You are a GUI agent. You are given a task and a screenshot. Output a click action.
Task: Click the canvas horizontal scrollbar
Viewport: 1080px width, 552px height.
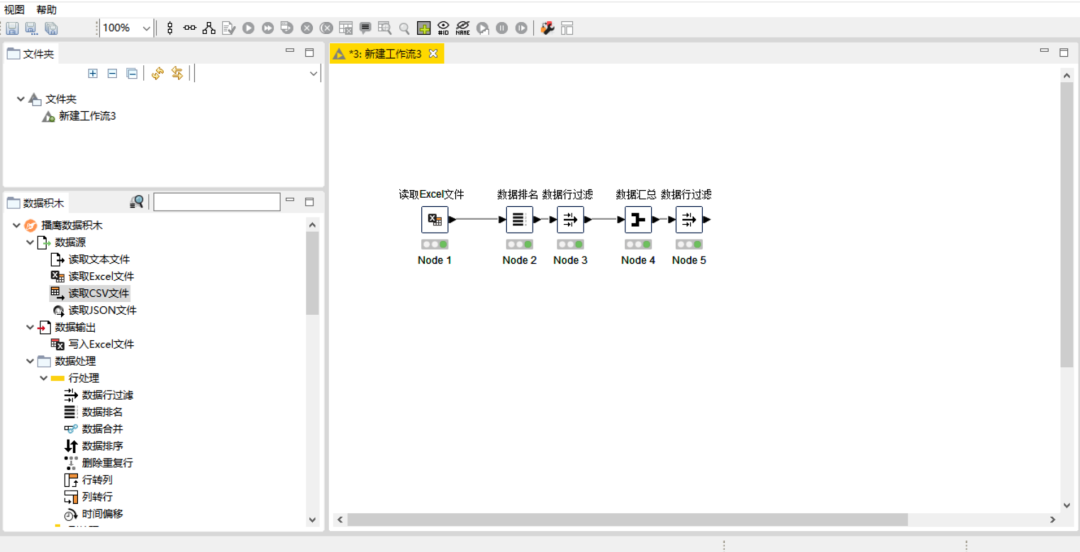(x=627, y=520)
